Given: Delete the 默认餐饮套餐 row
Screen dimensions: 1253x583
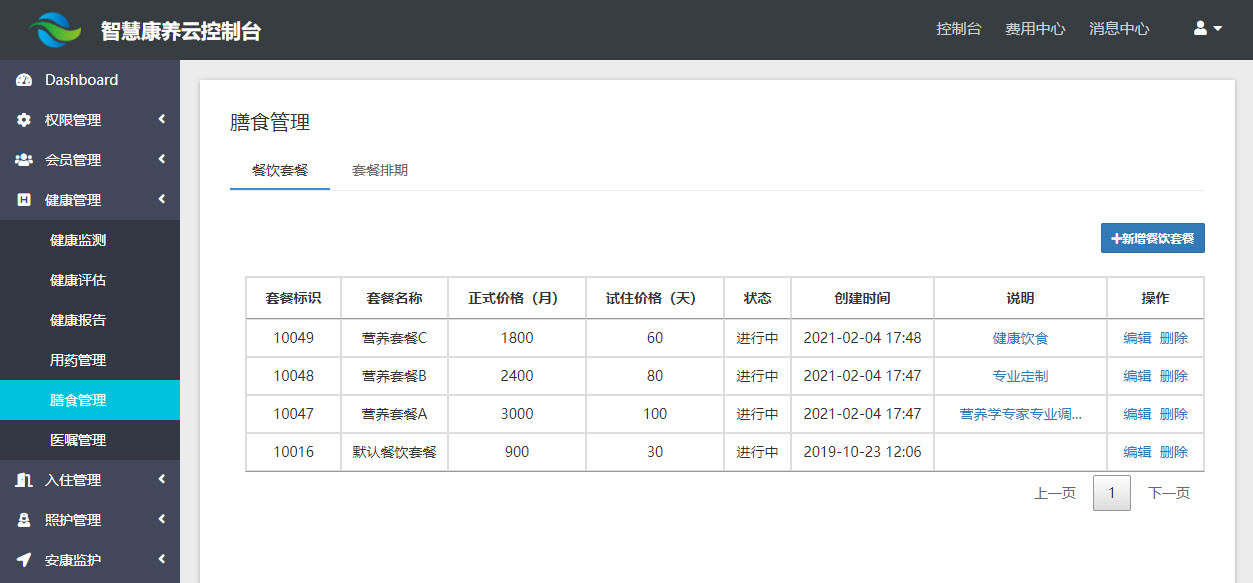Looking at the screenshot, I should coord(1174,452).
